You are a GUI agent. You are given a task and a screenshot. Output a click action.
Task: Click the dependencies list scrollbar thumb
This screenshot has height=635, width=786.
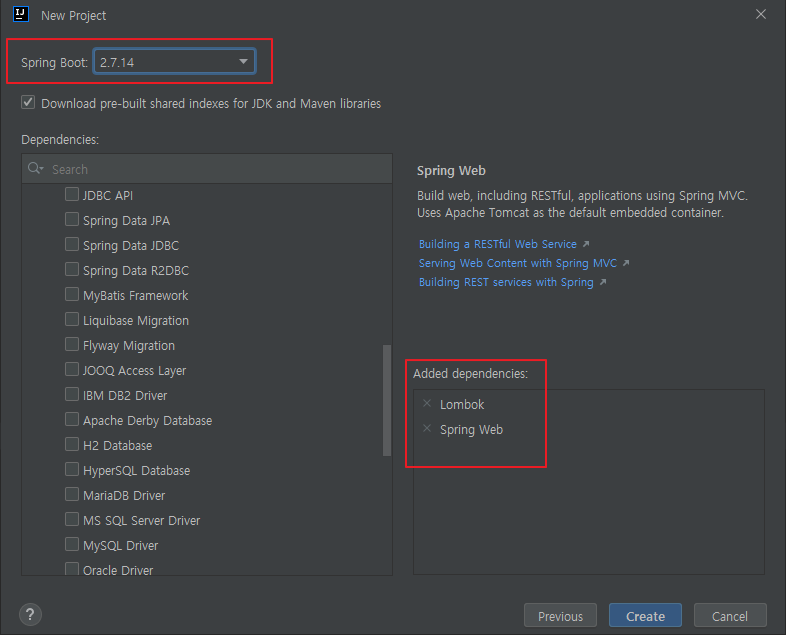point(386,400)
